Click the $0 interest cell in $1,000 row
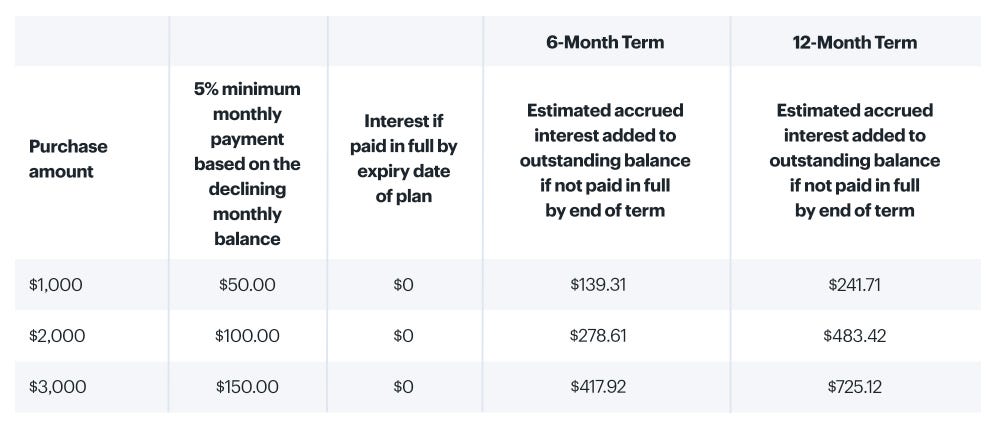The width and height of the screenshot is (997, 431). tap(403, 284)
